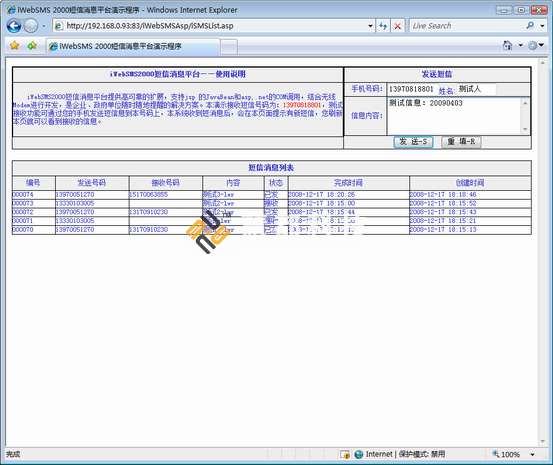Viewport: 553px width, 465px height.
Task: Click the message content textarea
Action: point(454,116)
